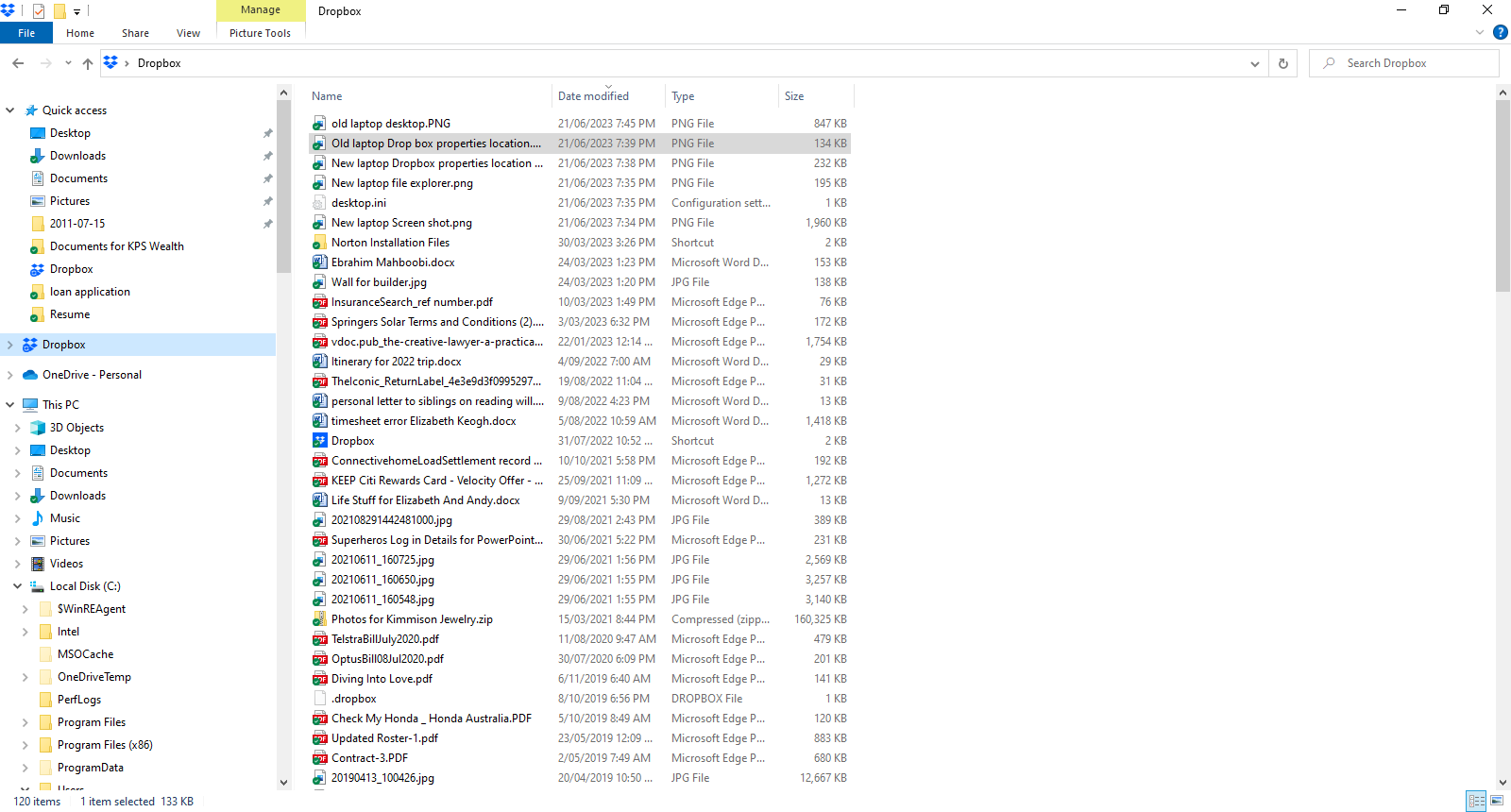Go up one folder level
The width and height of the screenshot is (1511, 812).
[x=88, y=63]
